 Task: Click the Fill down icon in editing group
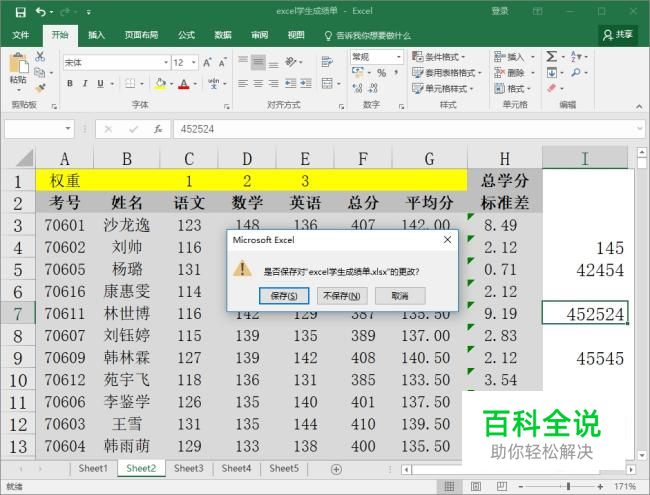[x=551, y=73]
